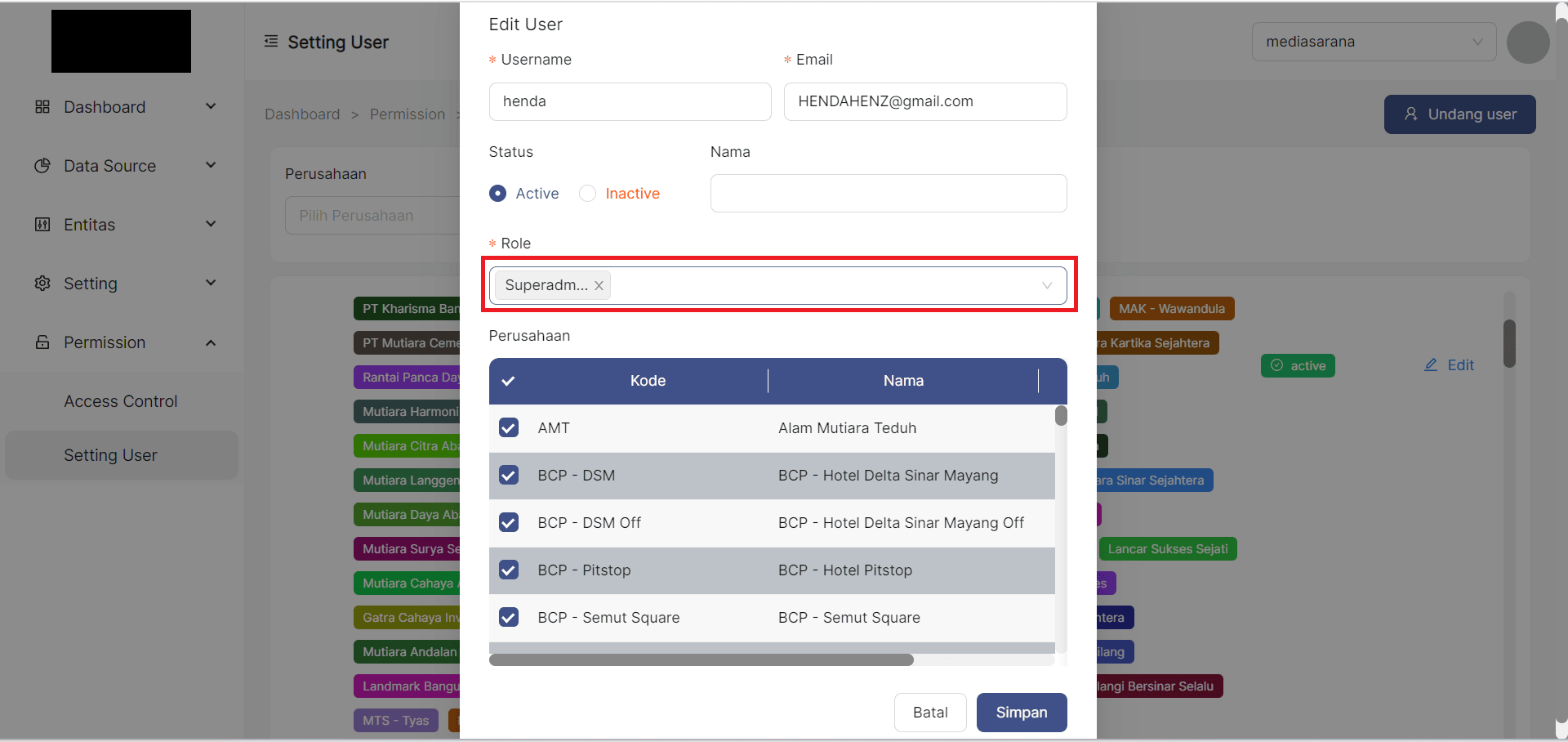The height and width of the screenshot is (742, 1568).
Task: Uncheck the BCP - Pitstop company checkbox
Action: [x=509, y=570]
